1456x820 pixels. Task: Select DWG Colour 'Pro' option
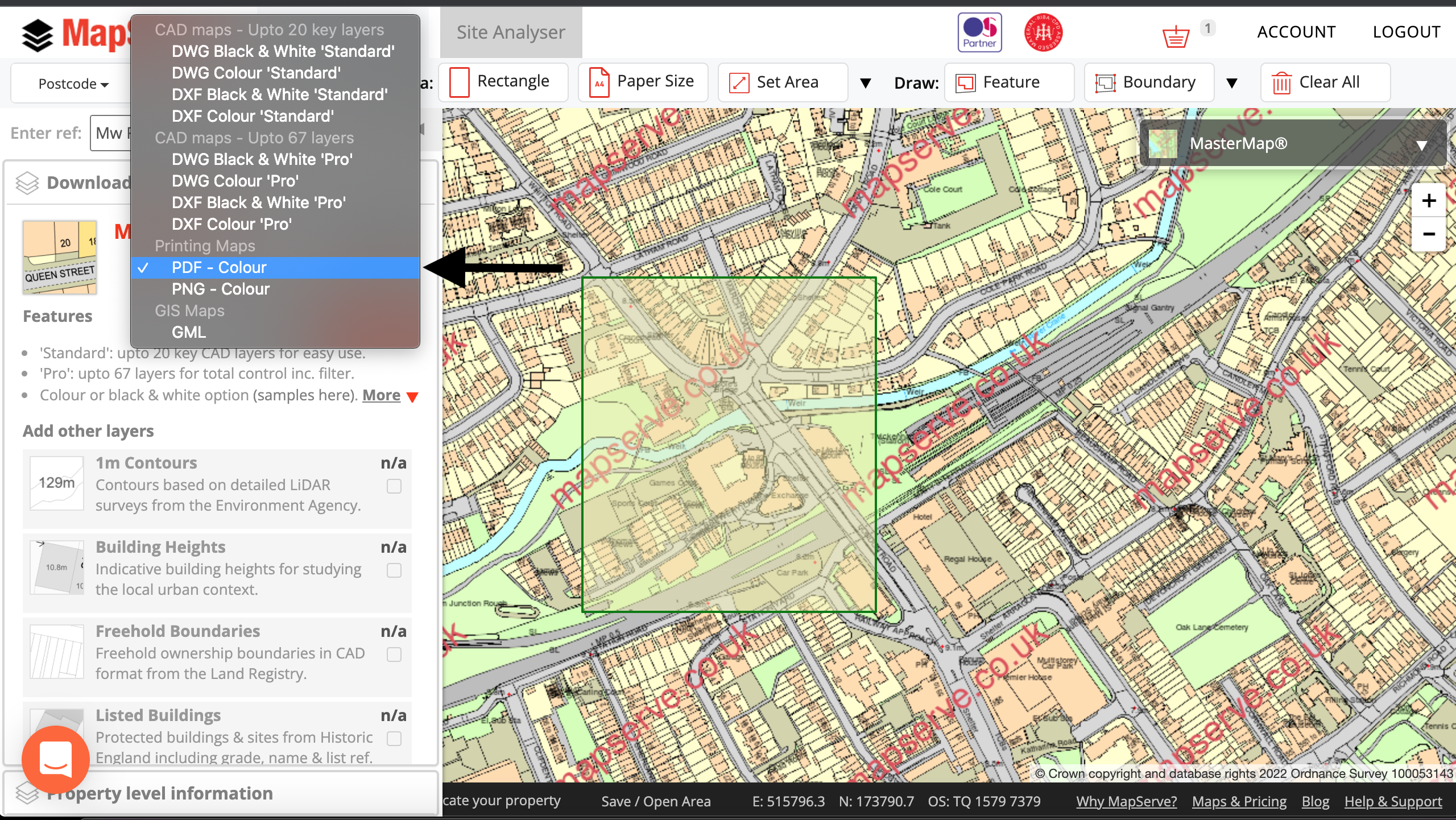click(x=275, y=181)
